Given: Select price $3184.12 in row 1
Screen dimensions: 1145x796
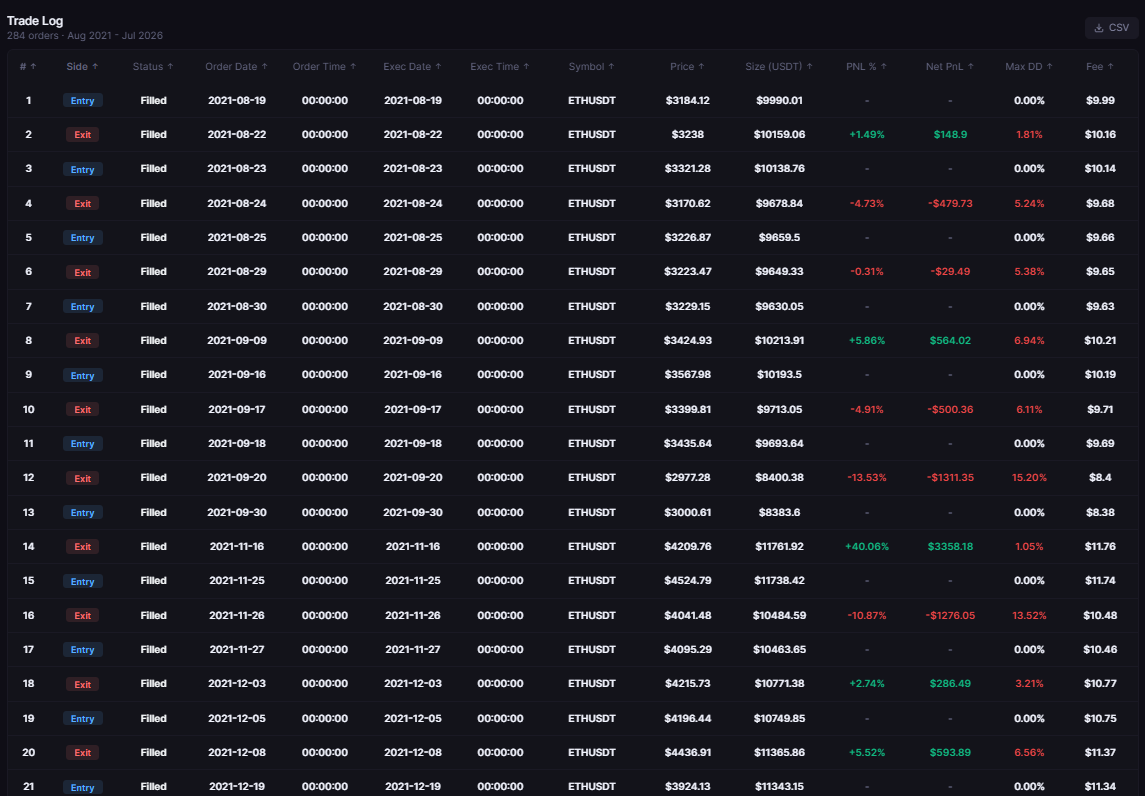Looking at the screenshot, I should (x=687, y=101).
